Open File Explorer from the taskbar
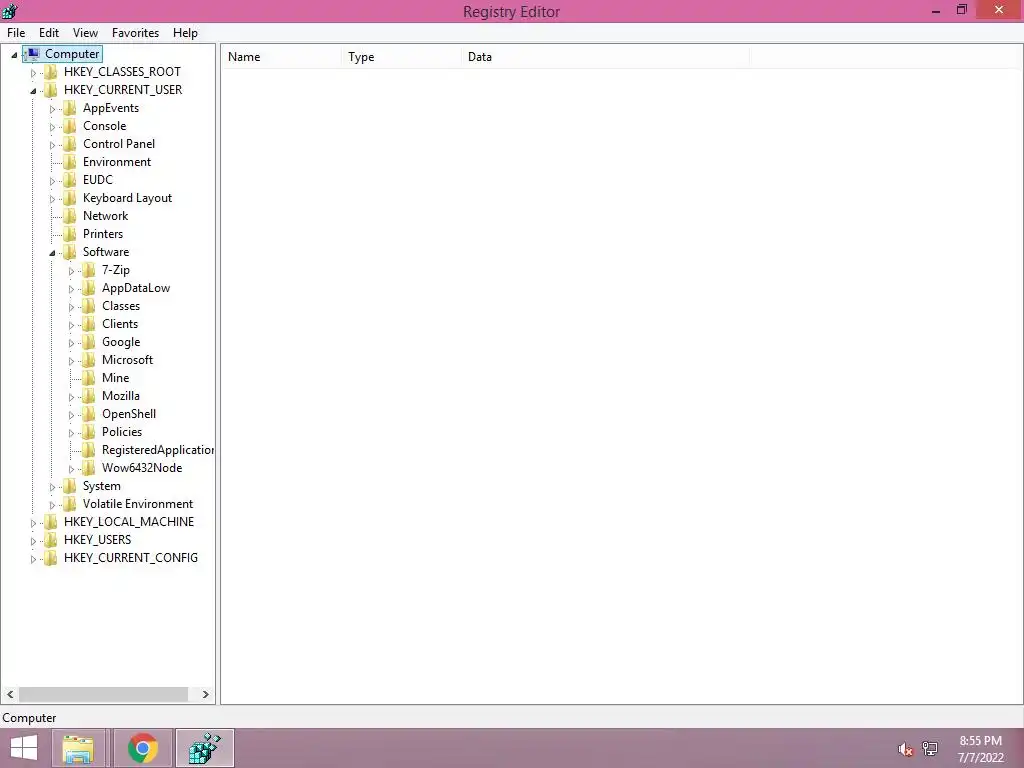The height and width of the screenshot is (768, 1024). pyautogui.click(x=78, y=748)
